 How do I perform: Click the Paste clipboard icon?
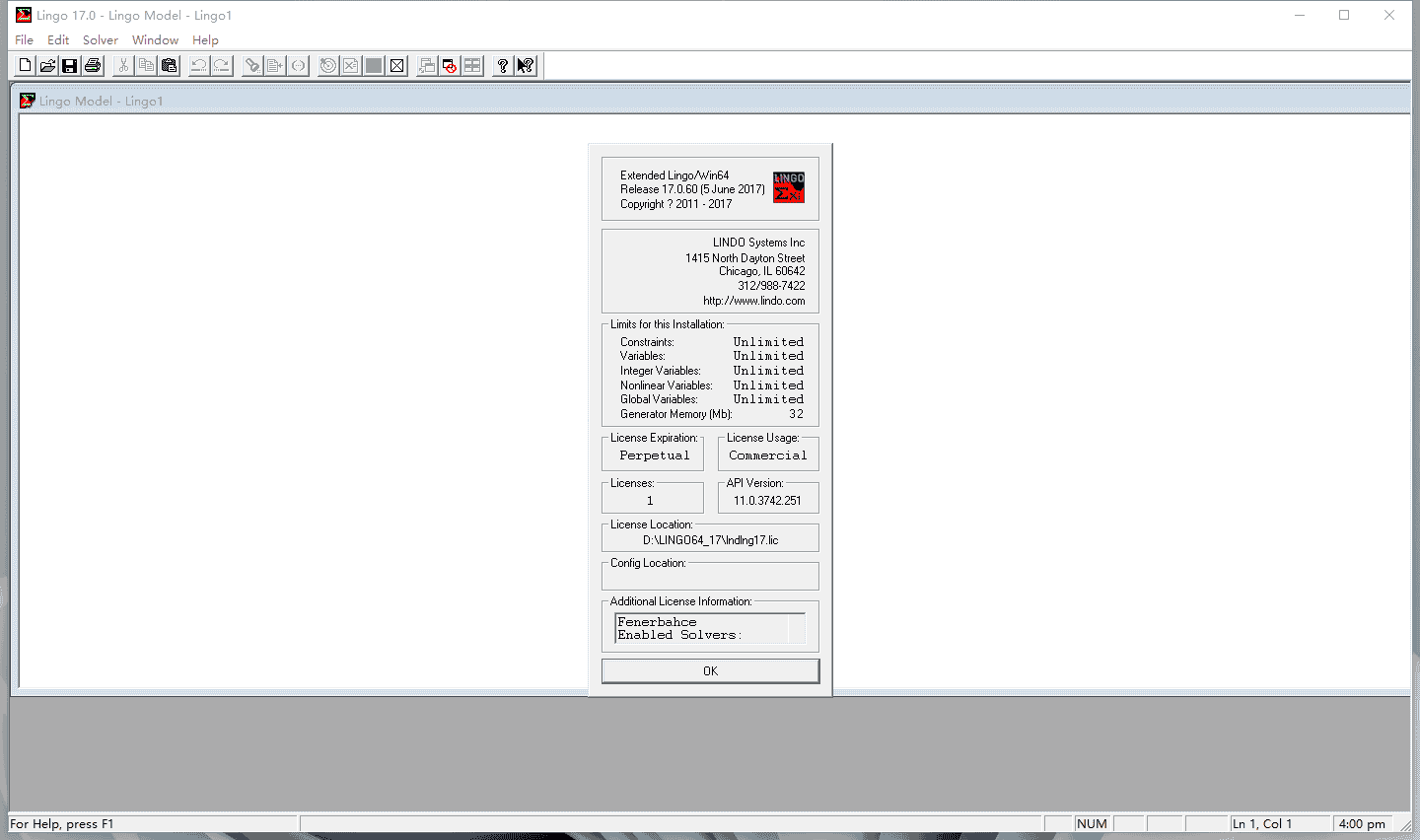170,66
